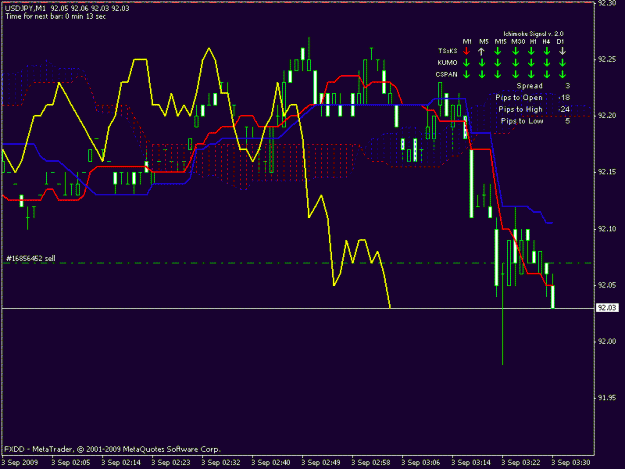Click the H1 timeframe column header

(533, 41)
